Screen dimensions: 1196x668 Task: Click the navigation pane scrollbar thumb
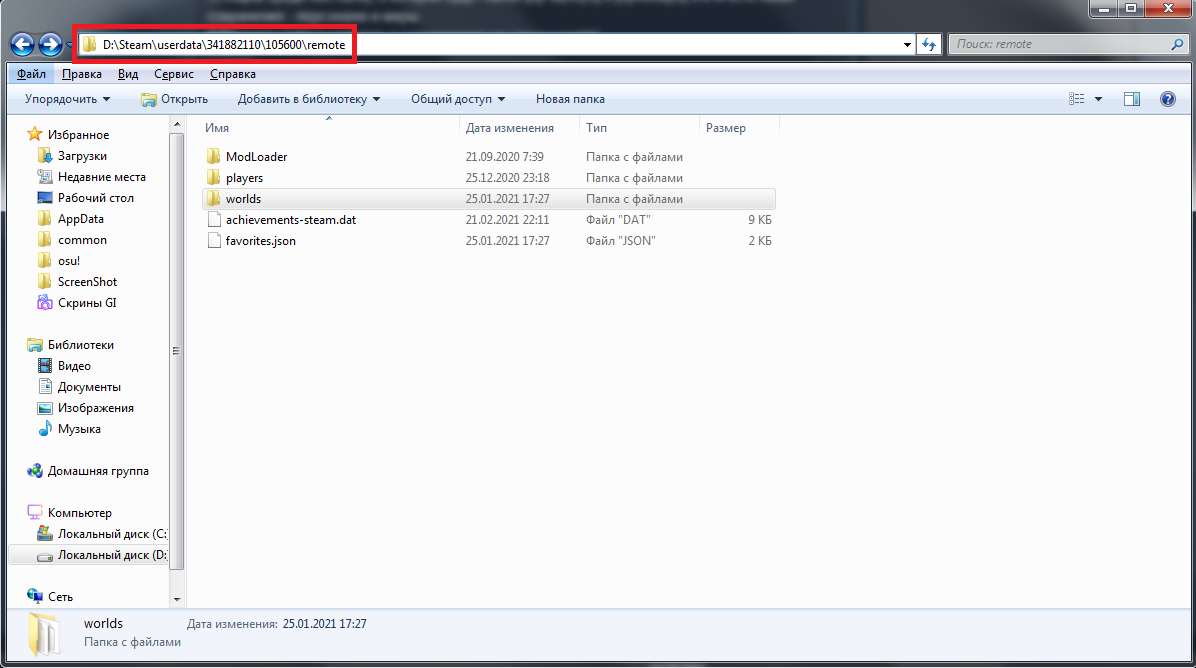pos(177,351)
